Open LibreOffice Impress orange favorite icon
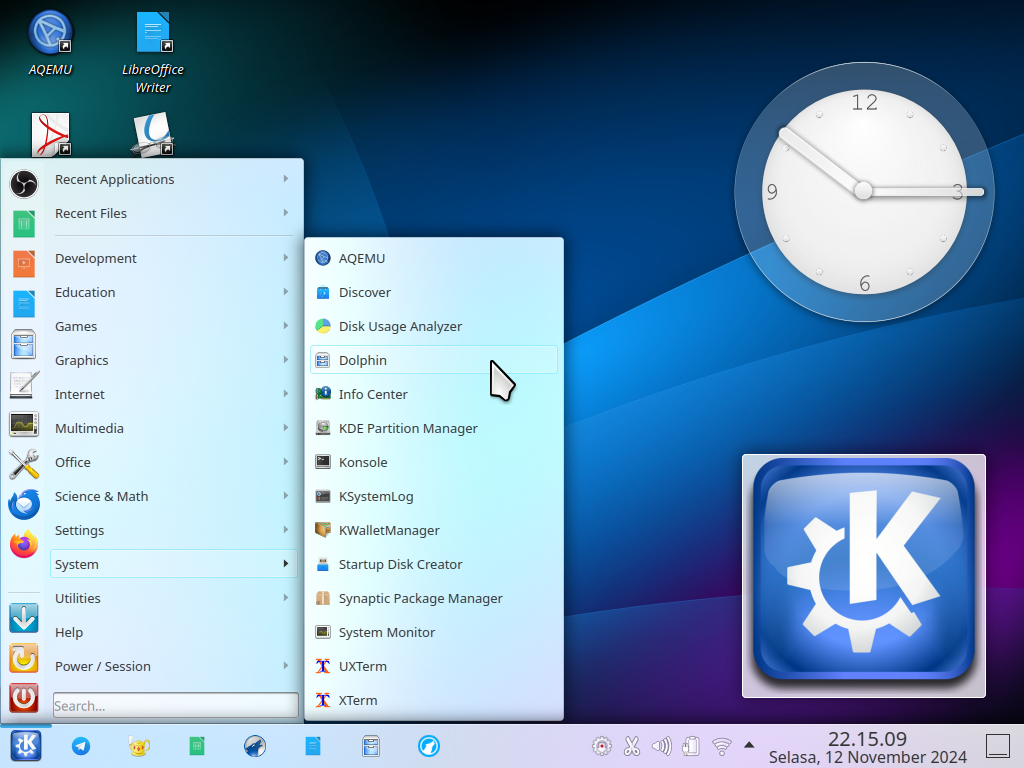Screen dimensions: 1024x768 (24, 264)
